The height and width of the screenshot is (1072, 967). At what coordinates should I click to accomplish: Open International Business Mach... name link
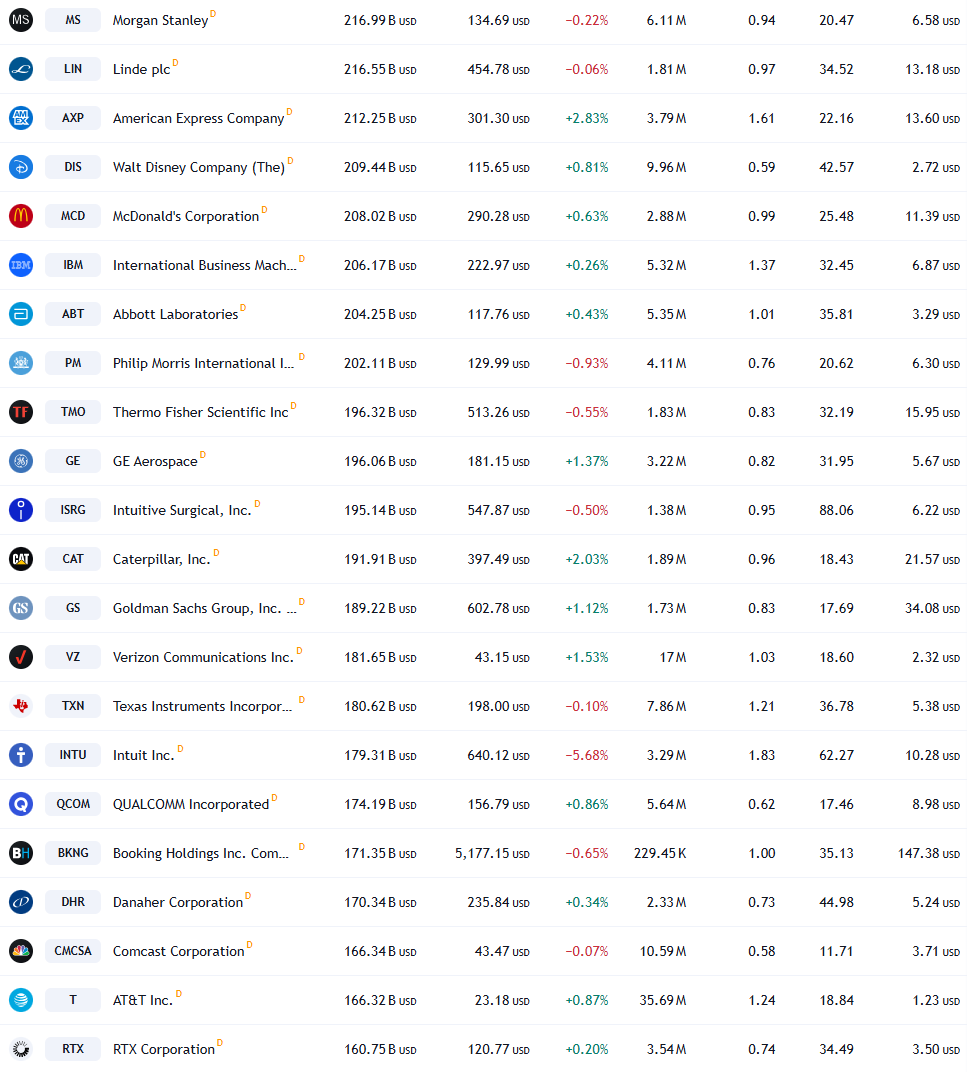(x=205, y=265)
